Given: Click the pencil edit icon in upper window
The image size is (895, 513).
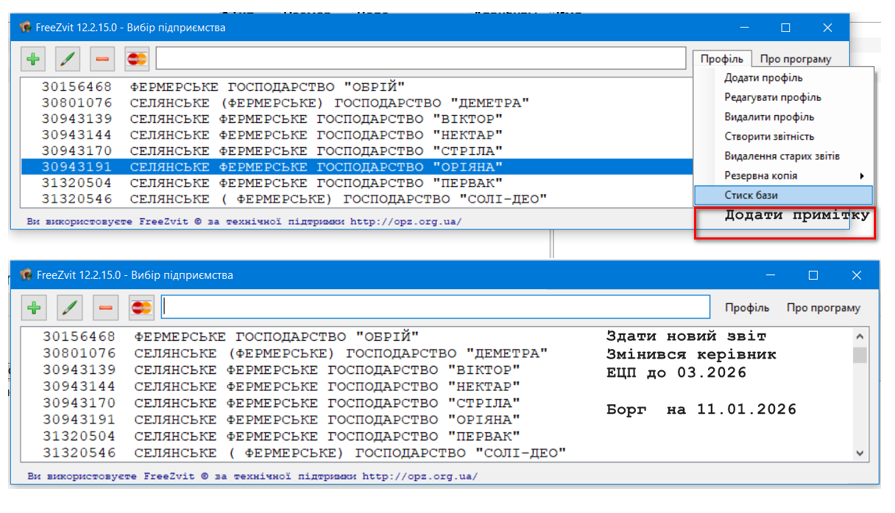Looking at the screenshot, I should (67, 59).
